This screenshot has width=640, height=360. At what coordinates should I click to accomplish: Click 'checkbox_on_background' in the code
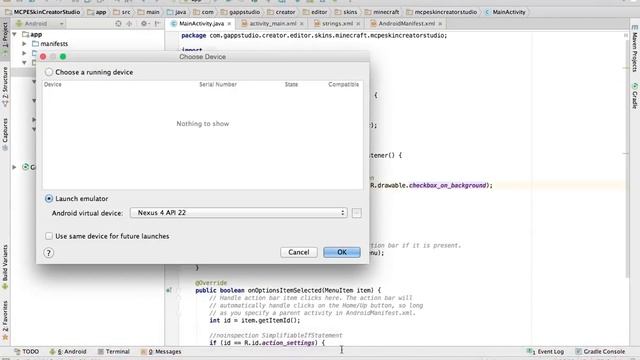click(x=448, y=185)
